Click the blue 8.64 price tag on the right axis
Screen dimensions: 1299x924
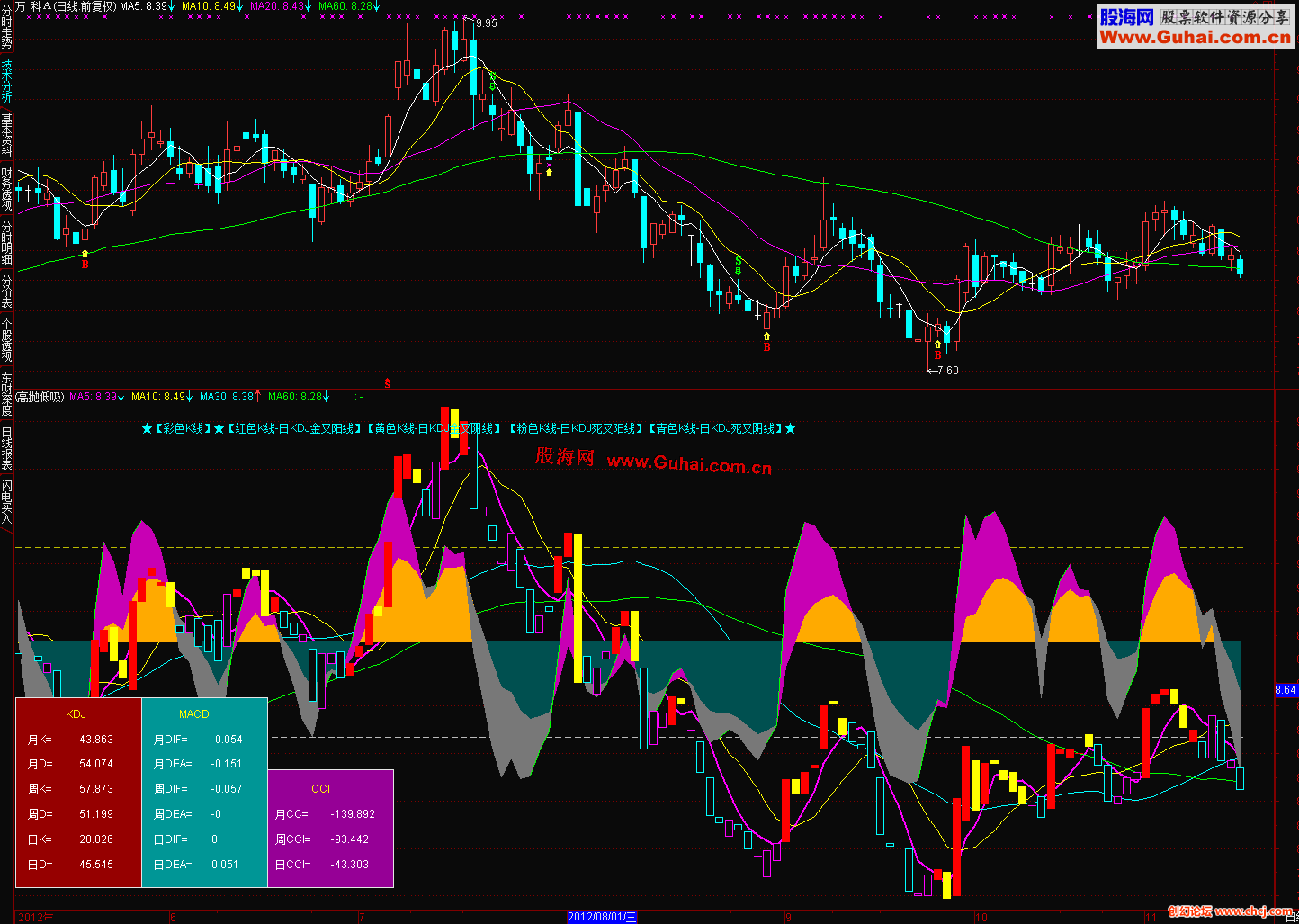(x=1286, y=690)
